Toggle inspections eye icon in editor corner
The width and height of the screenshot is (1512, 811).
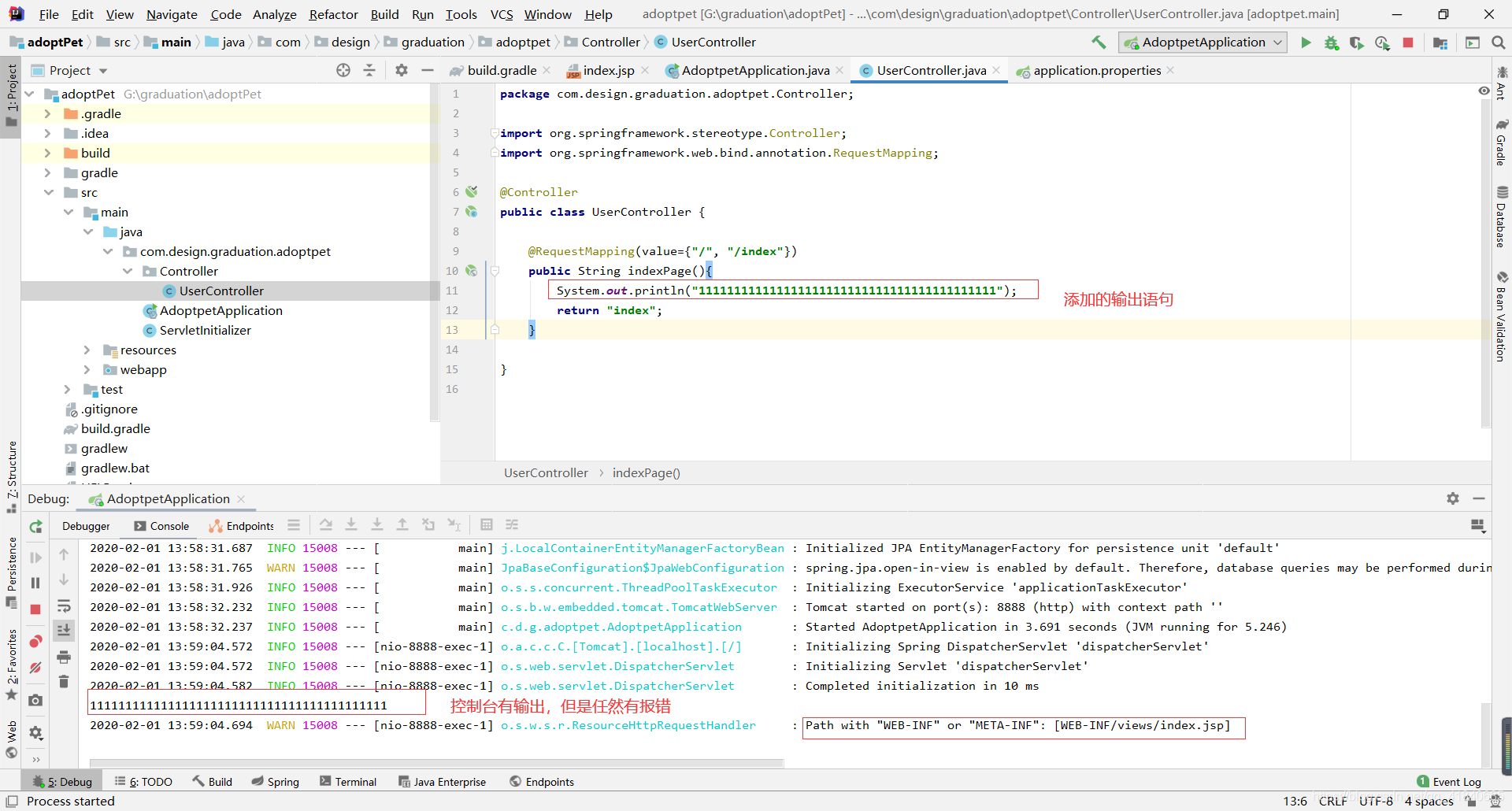click(x=1484, y=91)
